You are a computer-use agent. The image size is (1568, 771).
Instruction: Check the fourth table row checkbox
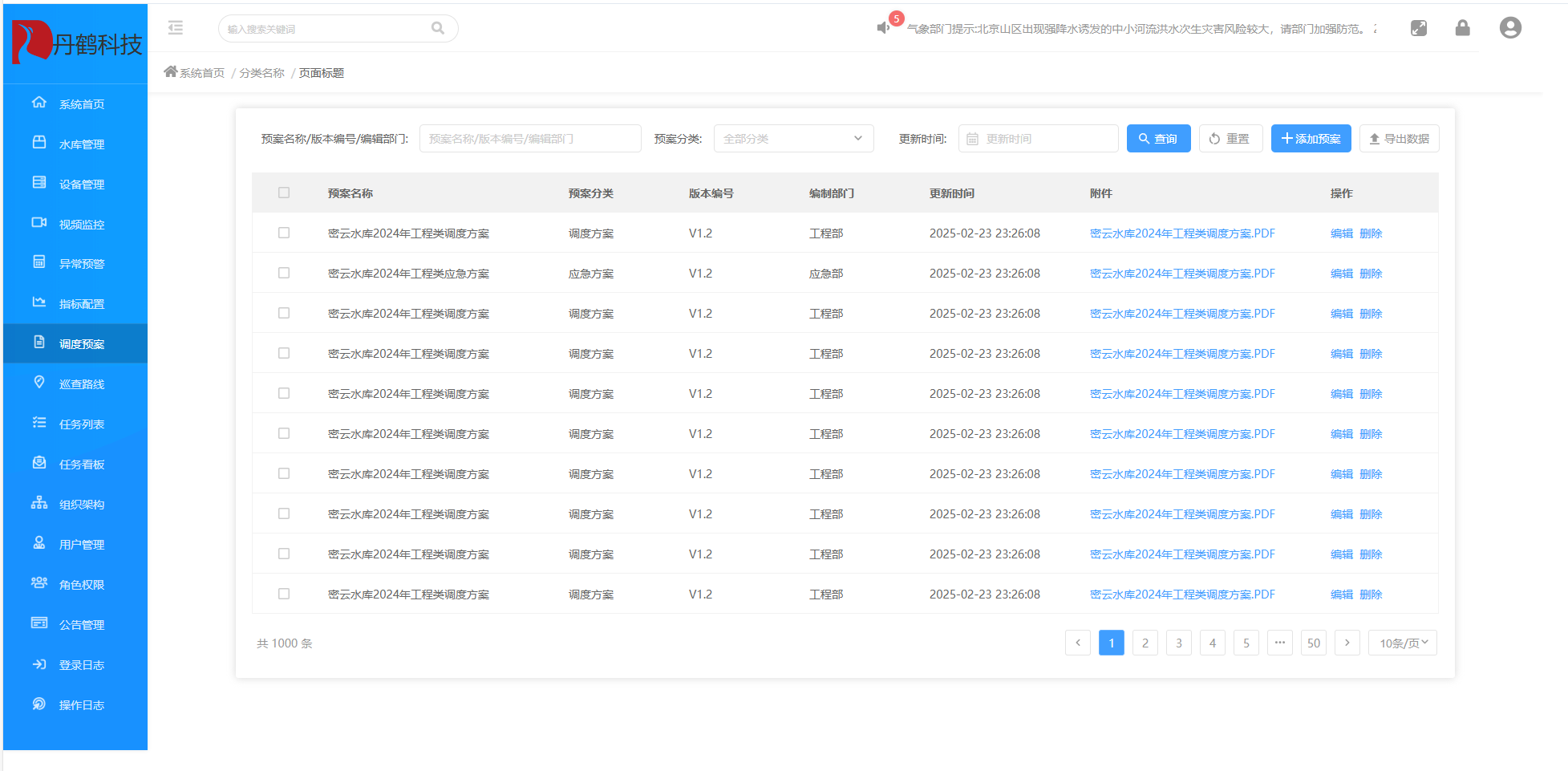284,353
